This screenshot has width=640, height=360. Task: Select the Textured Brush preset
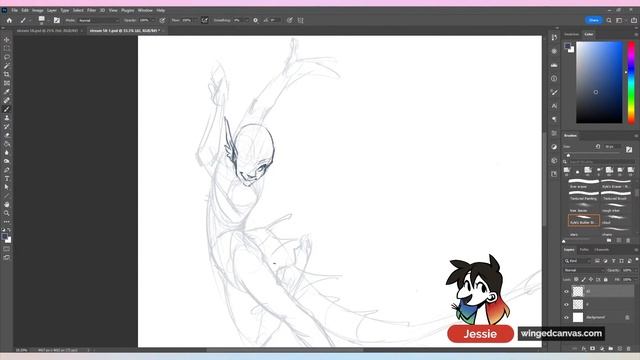click(616, 196)
